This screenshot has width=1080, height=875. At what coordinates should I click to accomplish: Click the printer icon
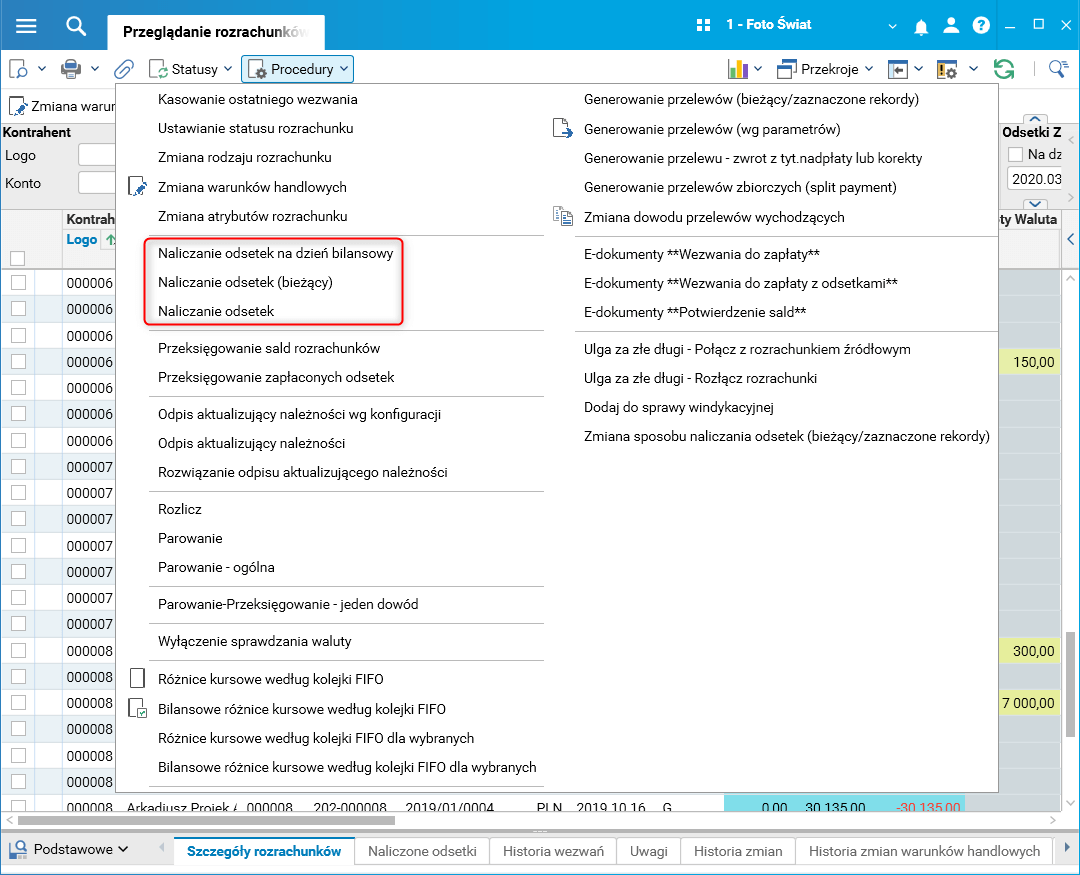point(71,69)
